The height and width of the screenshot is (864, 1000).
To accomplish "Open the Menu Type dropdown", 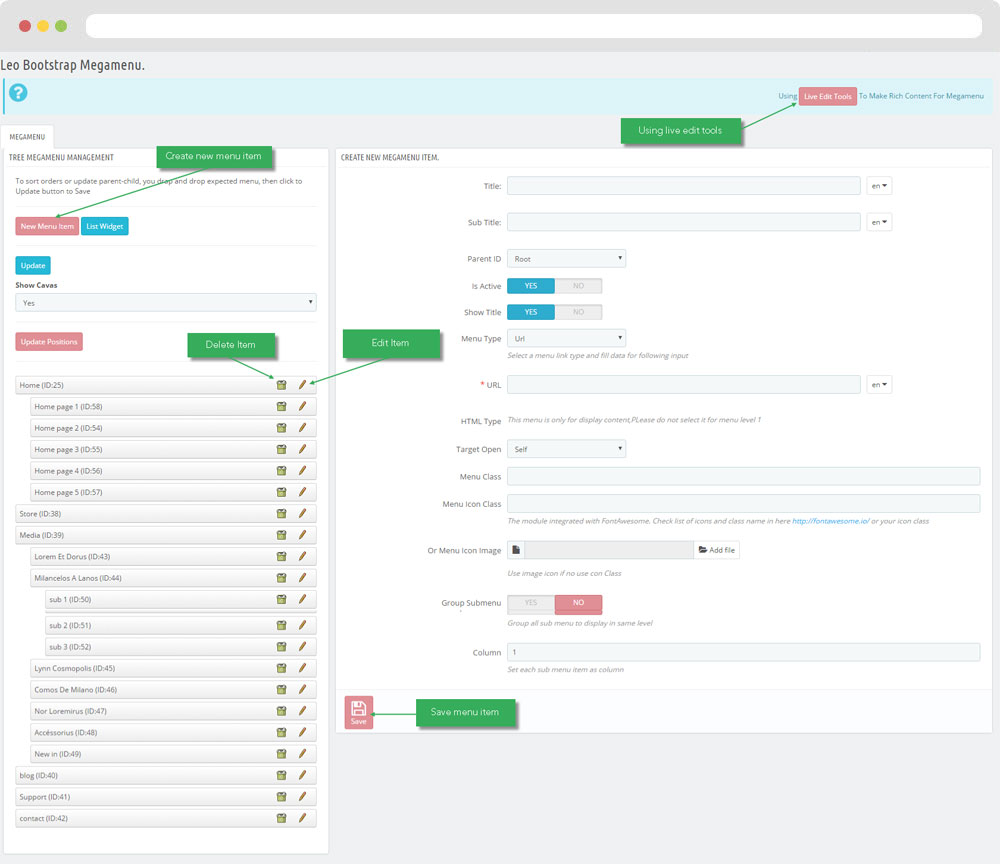I will (x=566, y=339).
